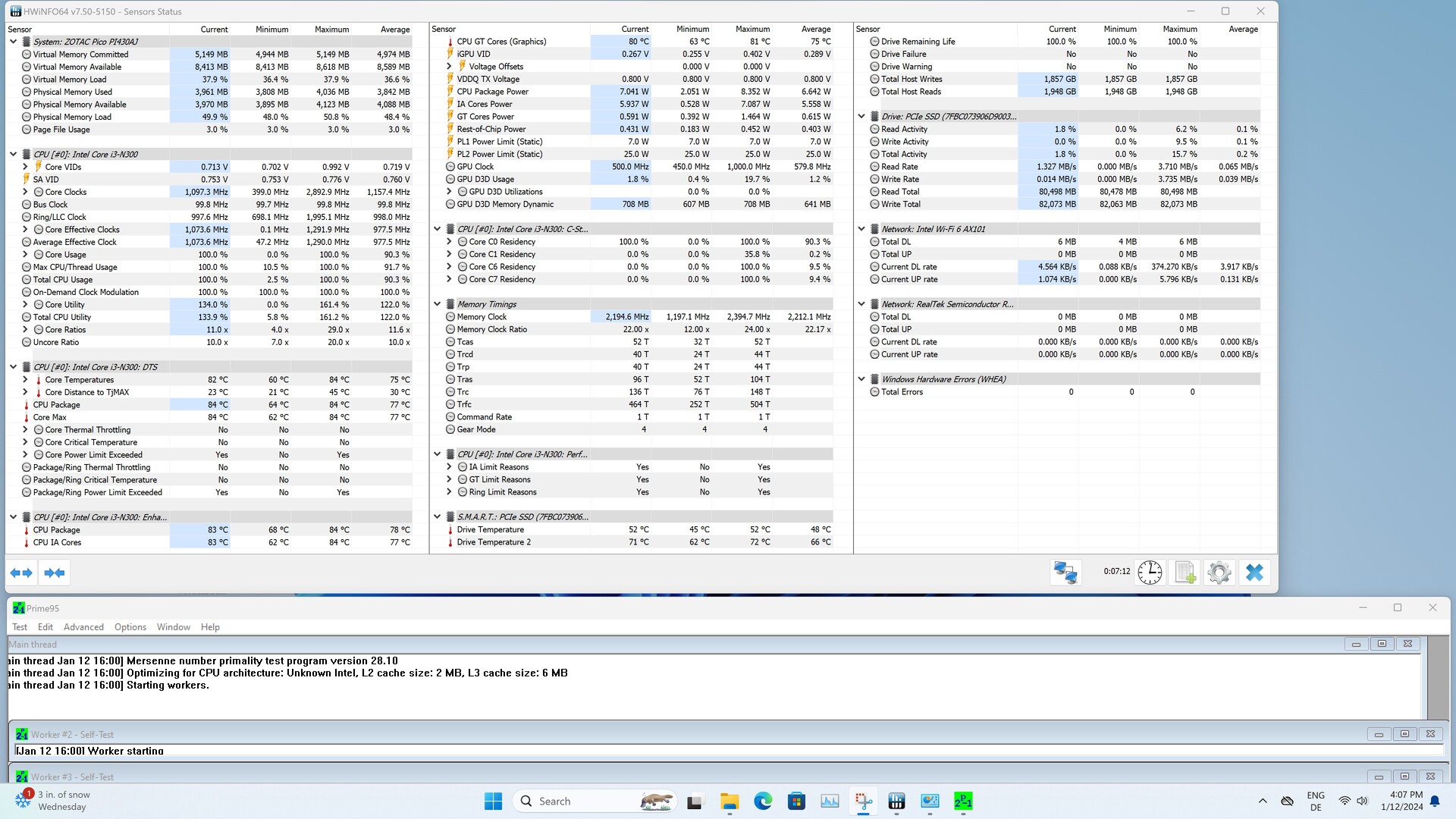
Task: Open Prime95 from the taskbar
Action: (963, 801)
